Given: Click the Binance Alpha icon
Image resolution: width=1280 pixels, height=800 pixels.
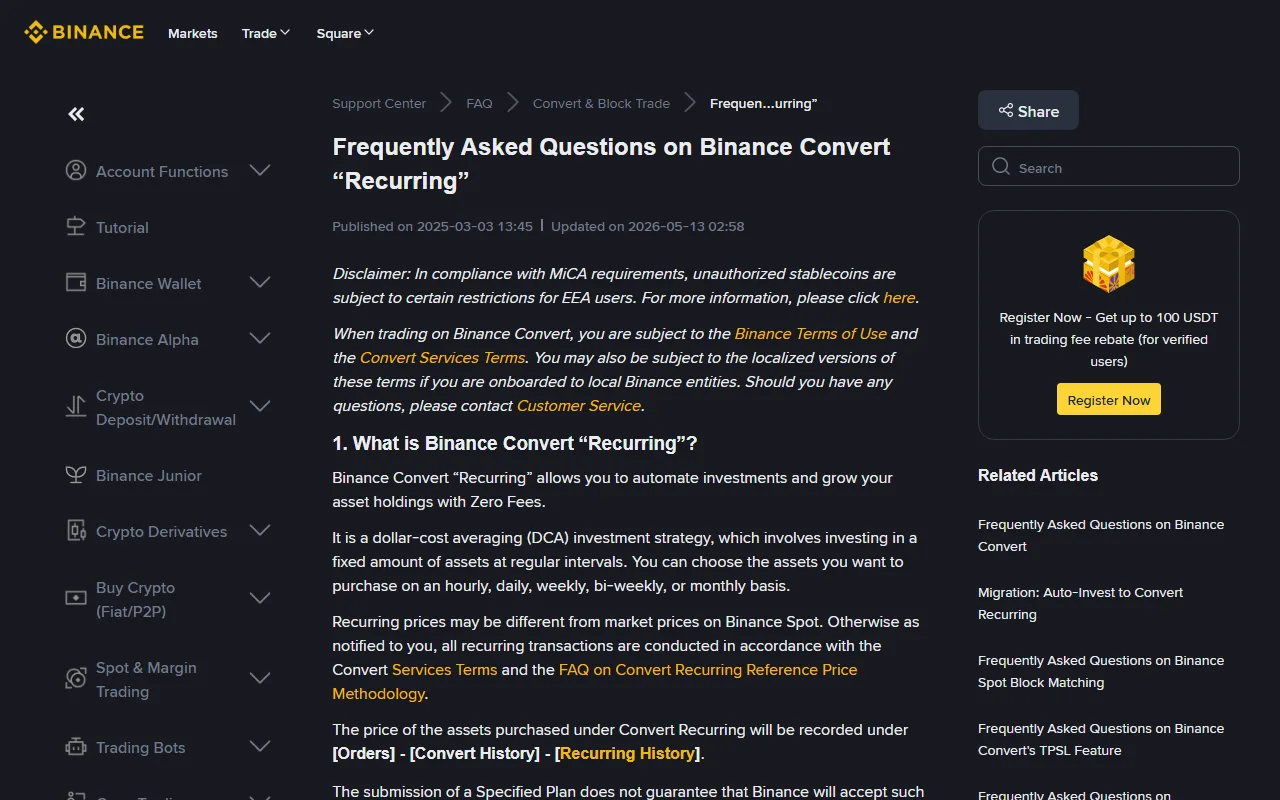Looking at the screenshot, I should point(76,338).
